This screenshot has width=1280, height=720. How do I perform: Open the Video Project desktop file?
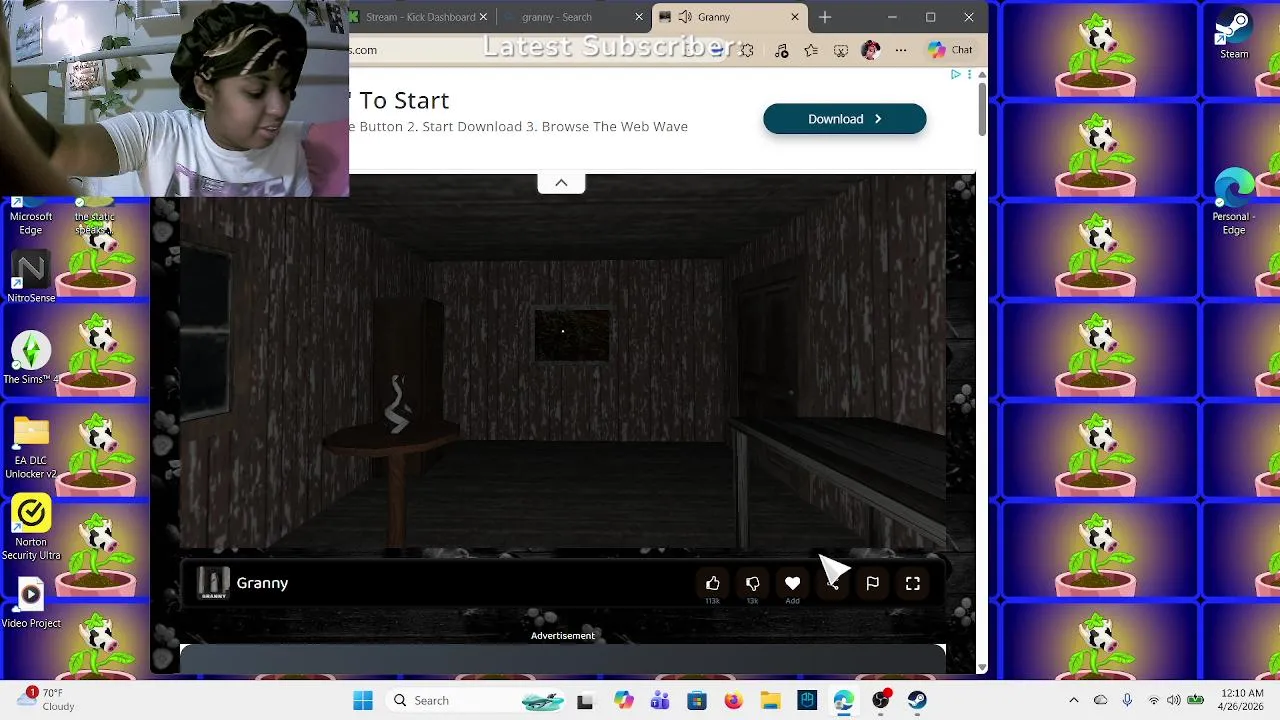[31, 604]
